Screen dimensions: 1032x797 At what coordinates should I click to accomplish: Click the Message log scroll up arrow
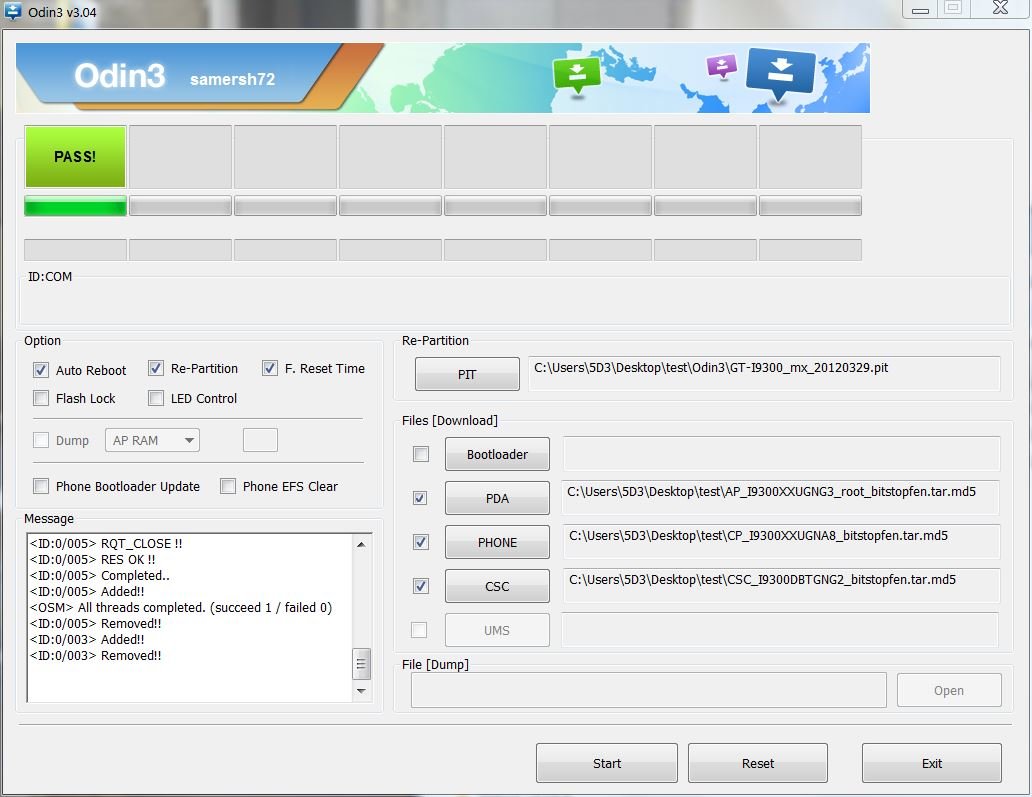[x=361, y=544]
